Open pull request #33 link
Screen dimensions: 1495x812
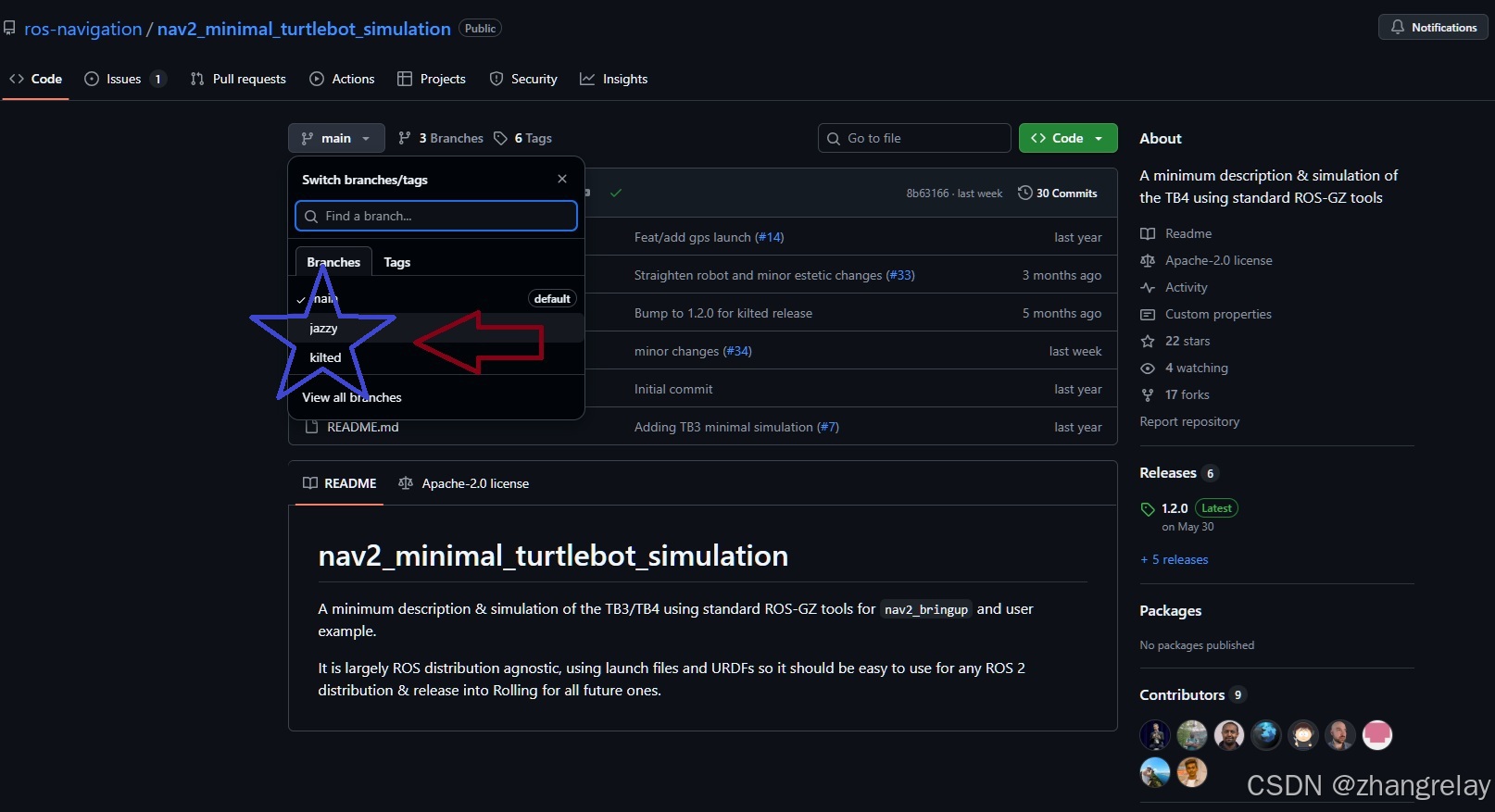click(899, 275)
